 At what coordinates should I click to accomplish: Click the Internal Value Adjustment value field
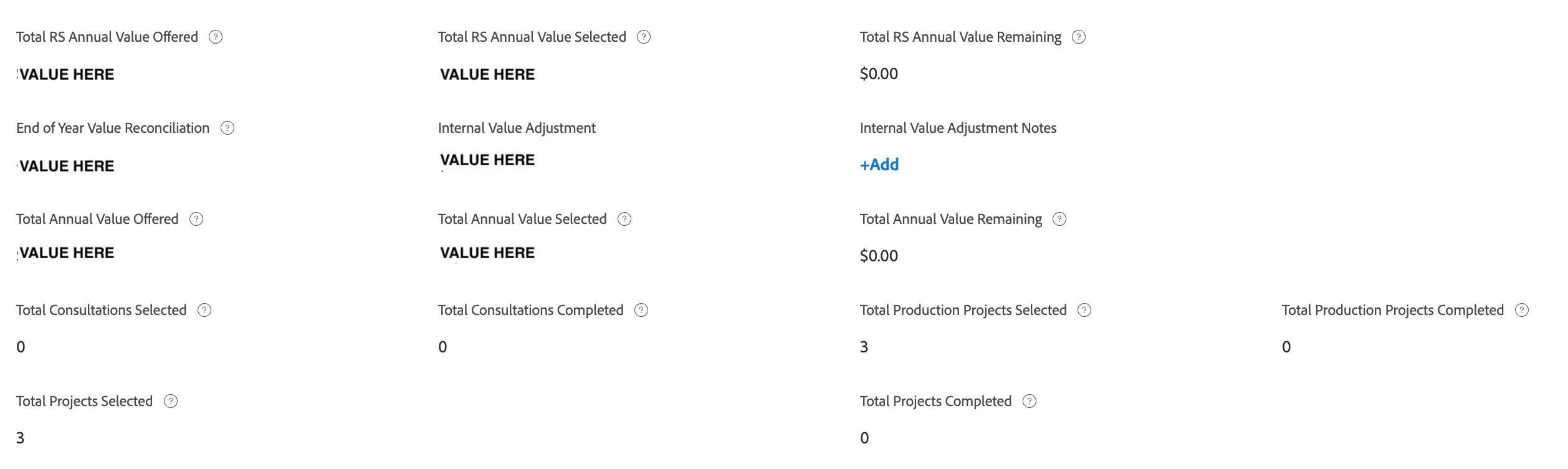pyautogui.click(x=487, y=160)
